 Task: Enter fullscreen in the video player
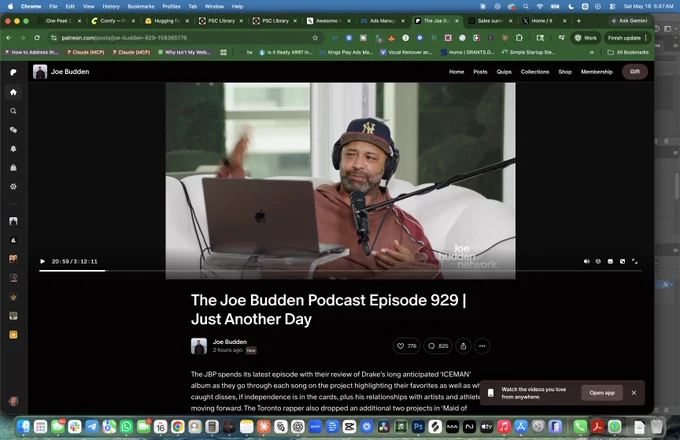[x=634, y=261]
